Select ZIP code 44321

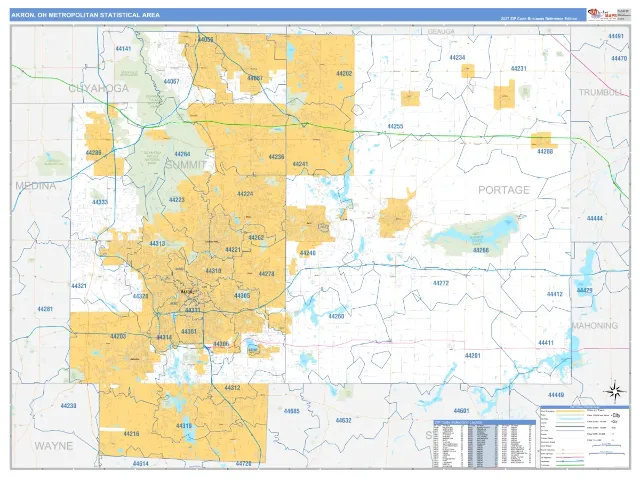(x=79, y=286)
